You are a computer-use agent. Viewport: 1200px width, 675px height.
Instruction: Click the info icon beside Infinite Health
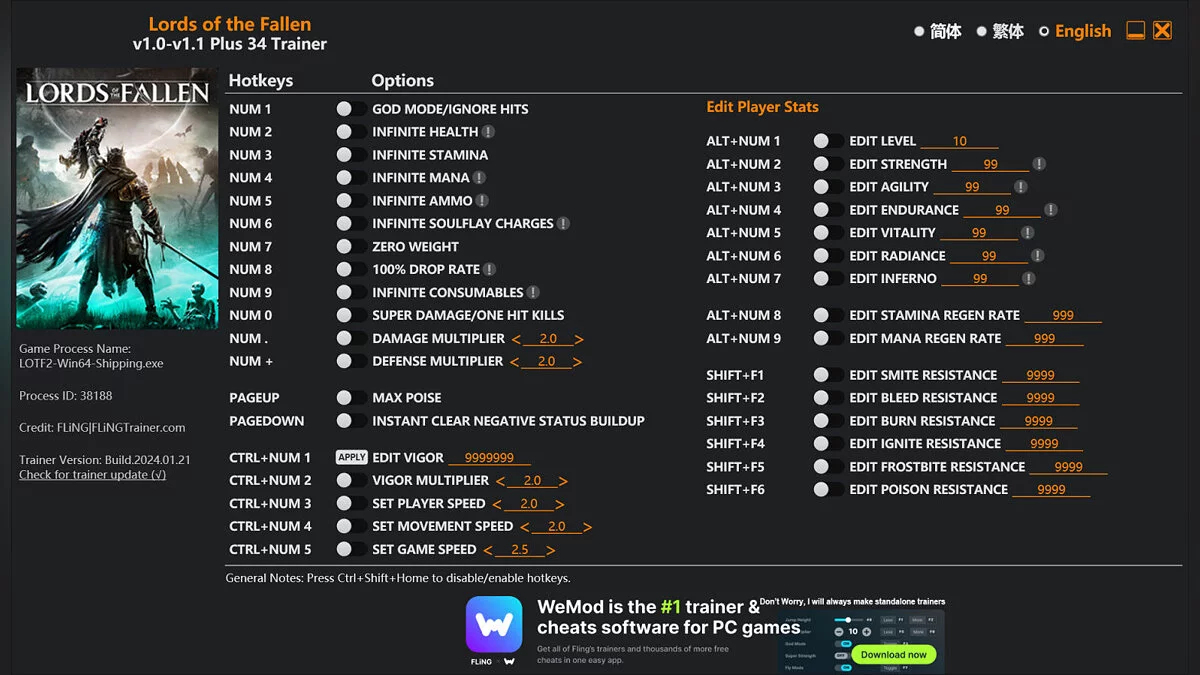coord(488,132)
